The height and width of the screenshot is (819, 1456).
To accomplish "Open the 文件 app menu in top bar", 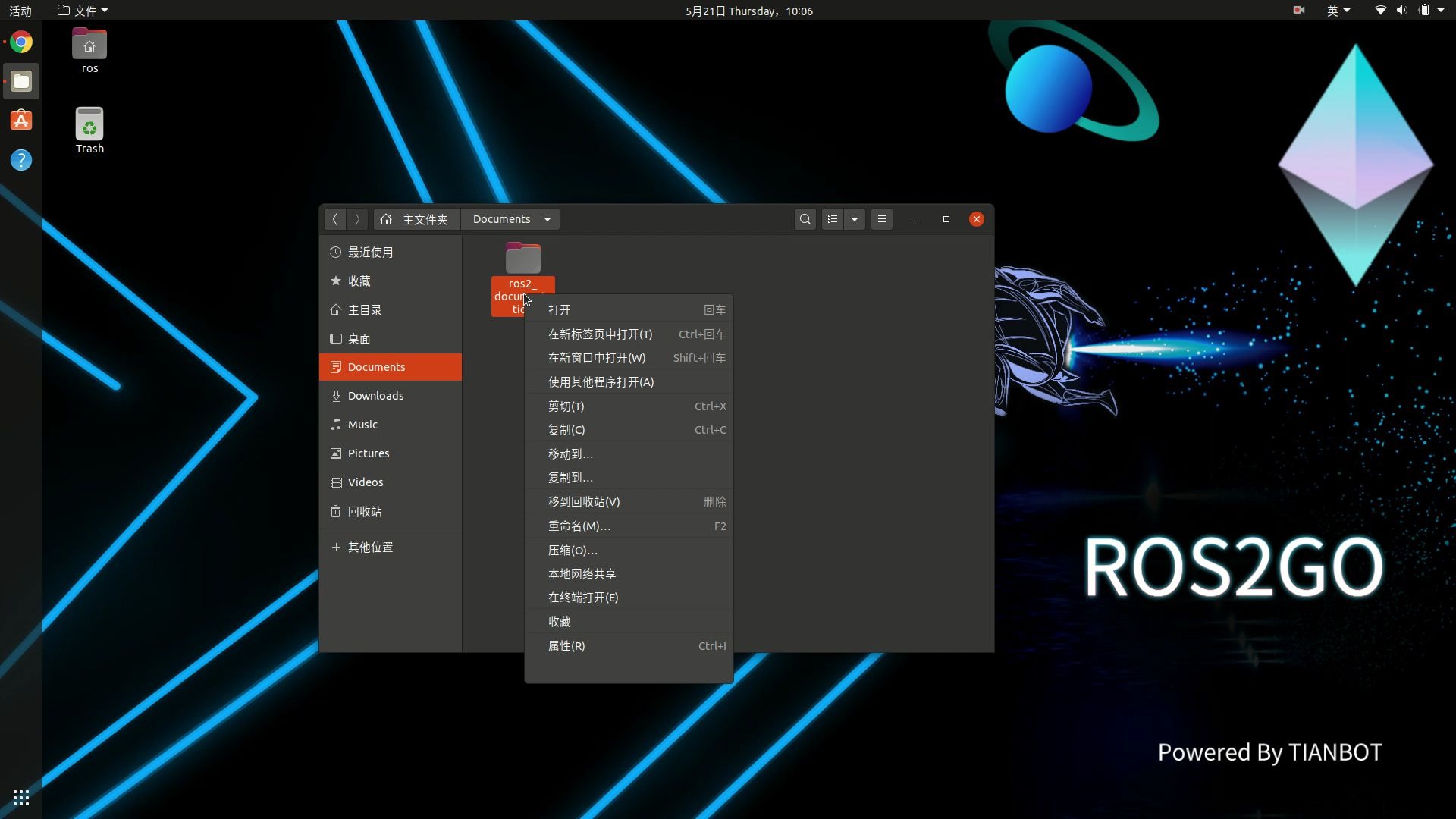I will pos(83,11).
